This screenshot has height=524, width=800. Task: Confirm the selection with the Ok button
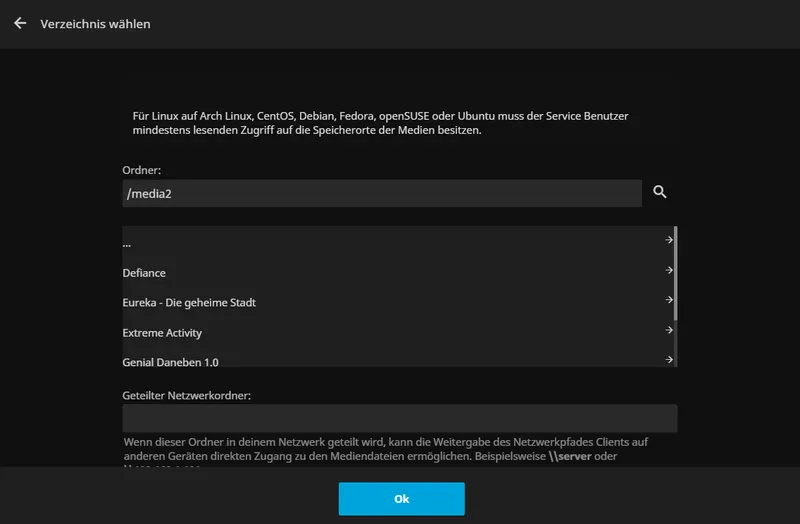click(x=401, y=498)
